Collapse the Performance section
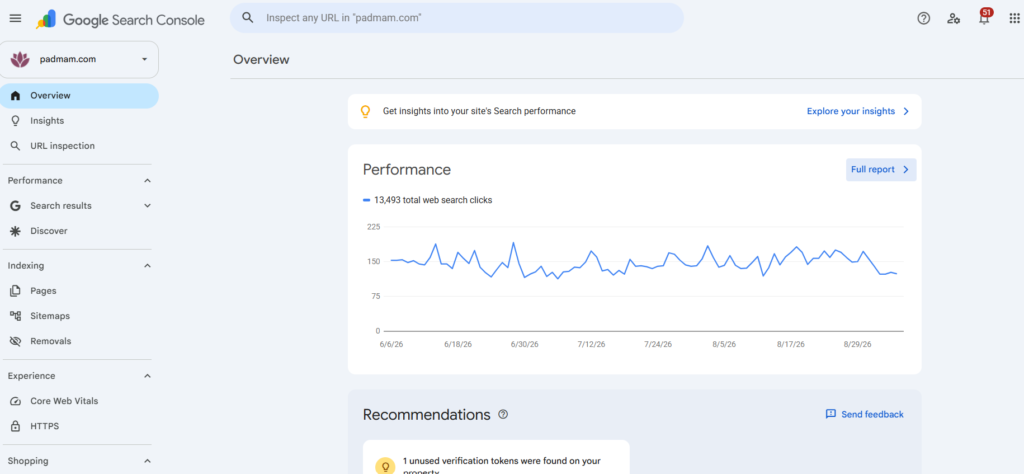 (148, 181)
